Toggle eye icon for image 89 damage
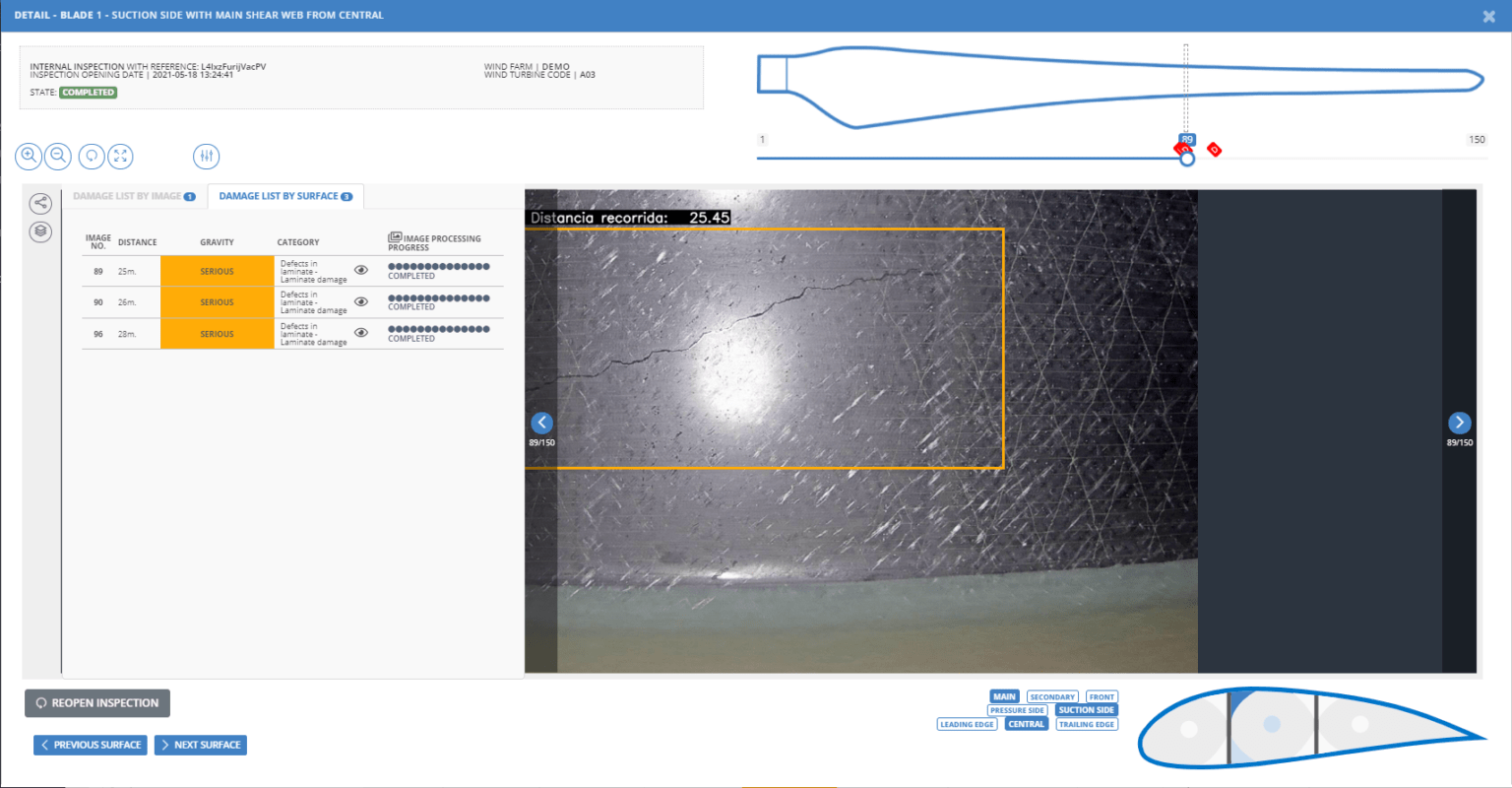The width and height of the screenshot is (1512, 788). [x=361, y=270]
